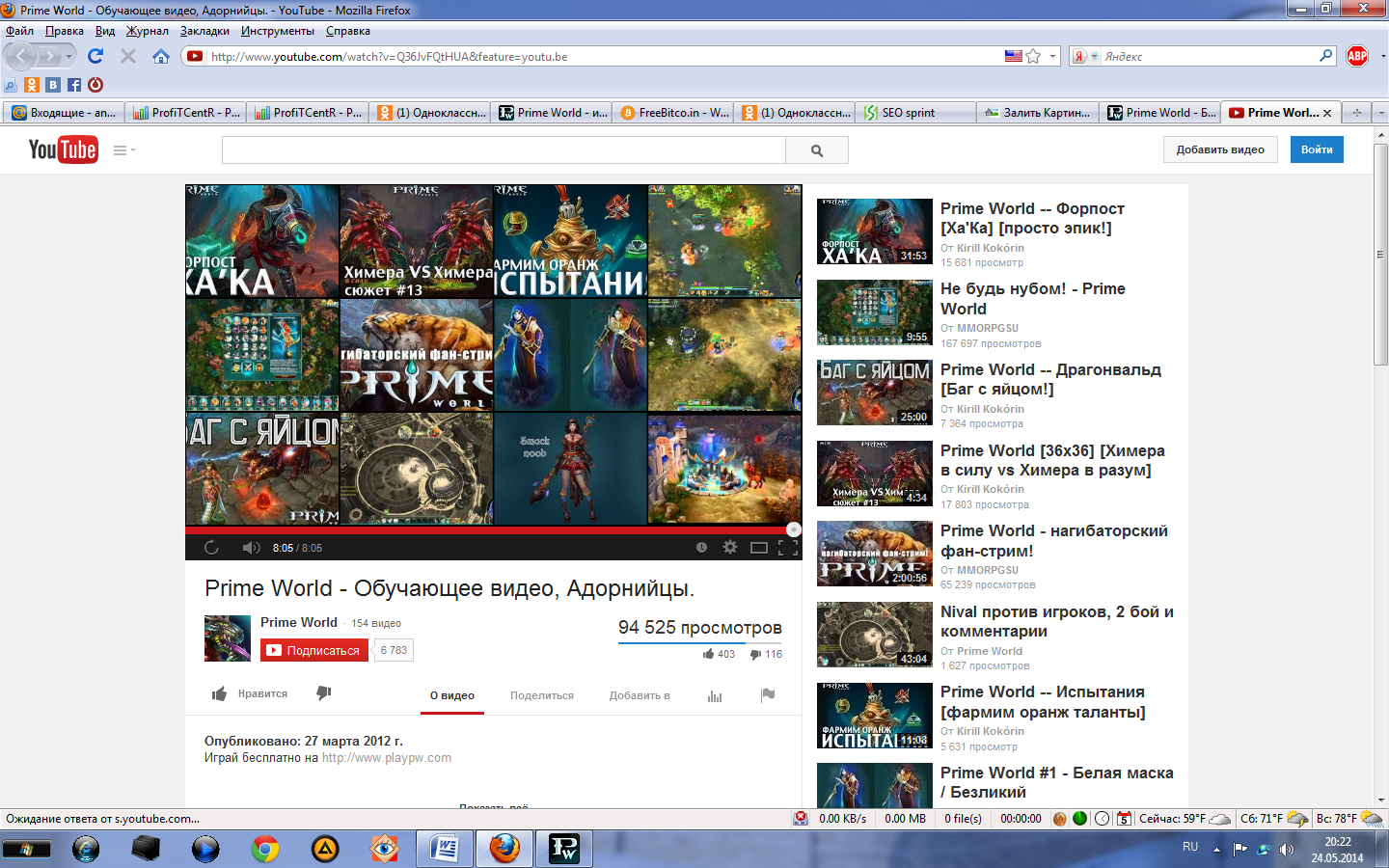Report the video with the flag icon
The image size is (1389, 868).
[x=768, y=694]
